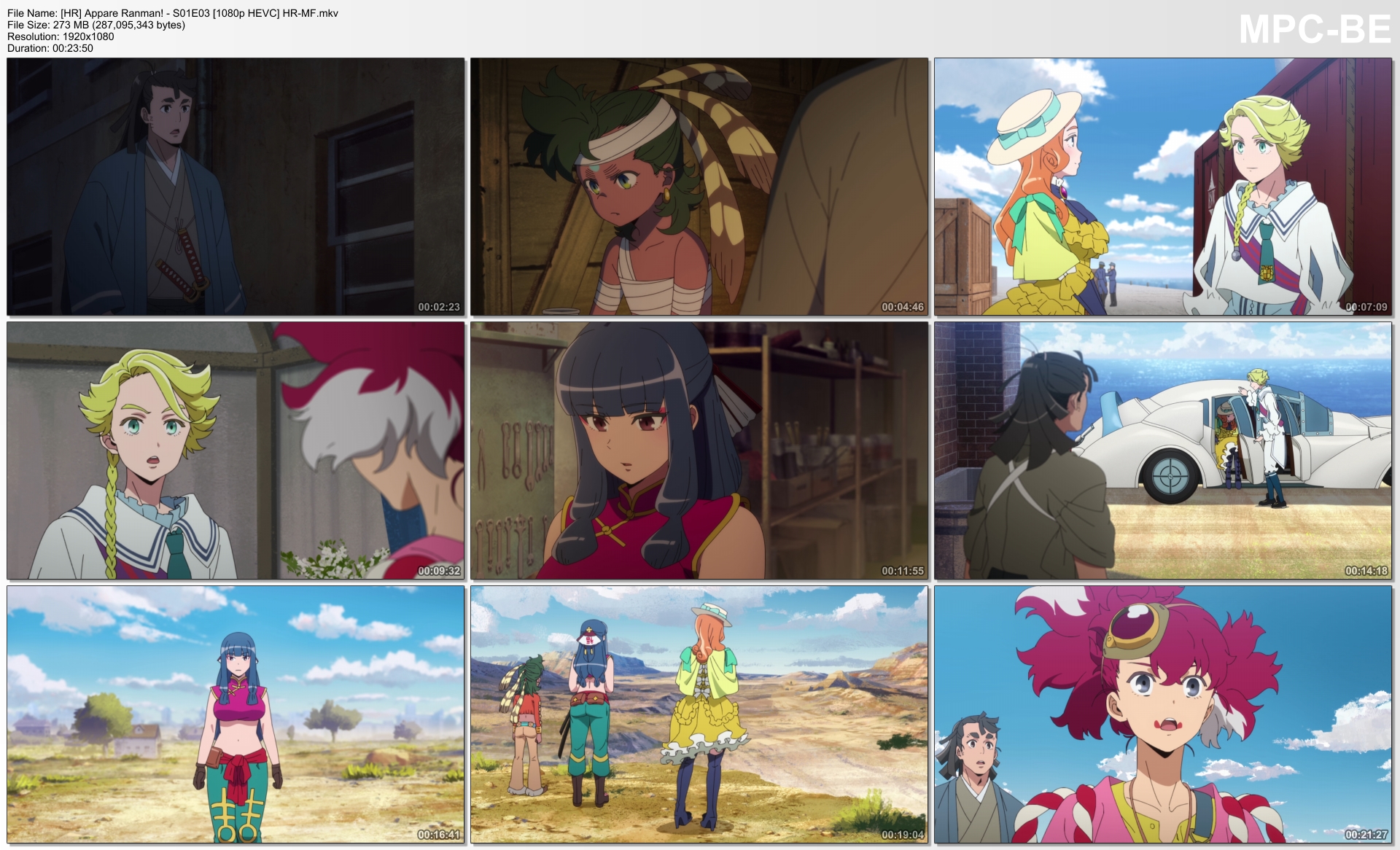Open the frame stamped 00:16:41
Image resolution: width=1400 pixels, height=850 pixels.
coord(236,714)
